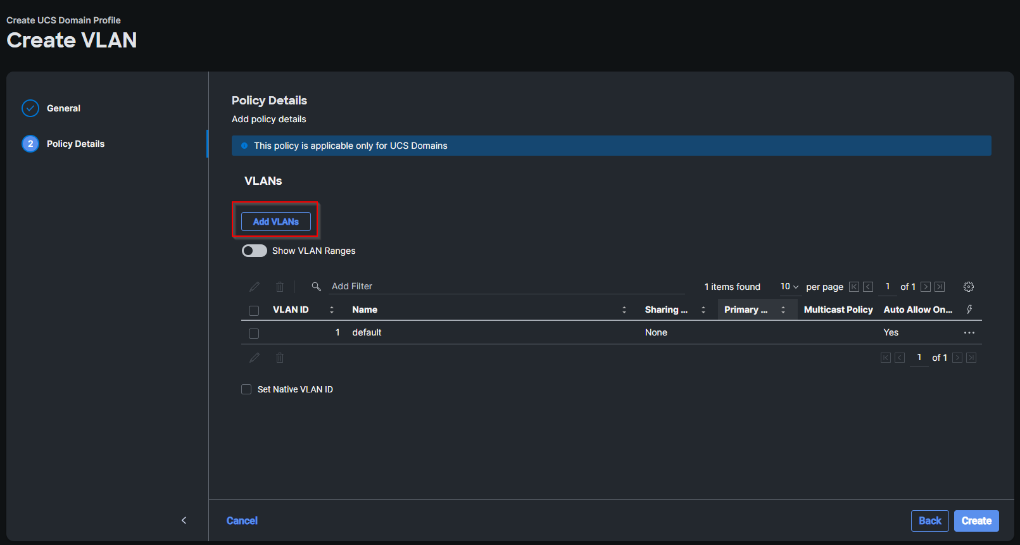Sort by the Name column arrows

tap(624, 310)
